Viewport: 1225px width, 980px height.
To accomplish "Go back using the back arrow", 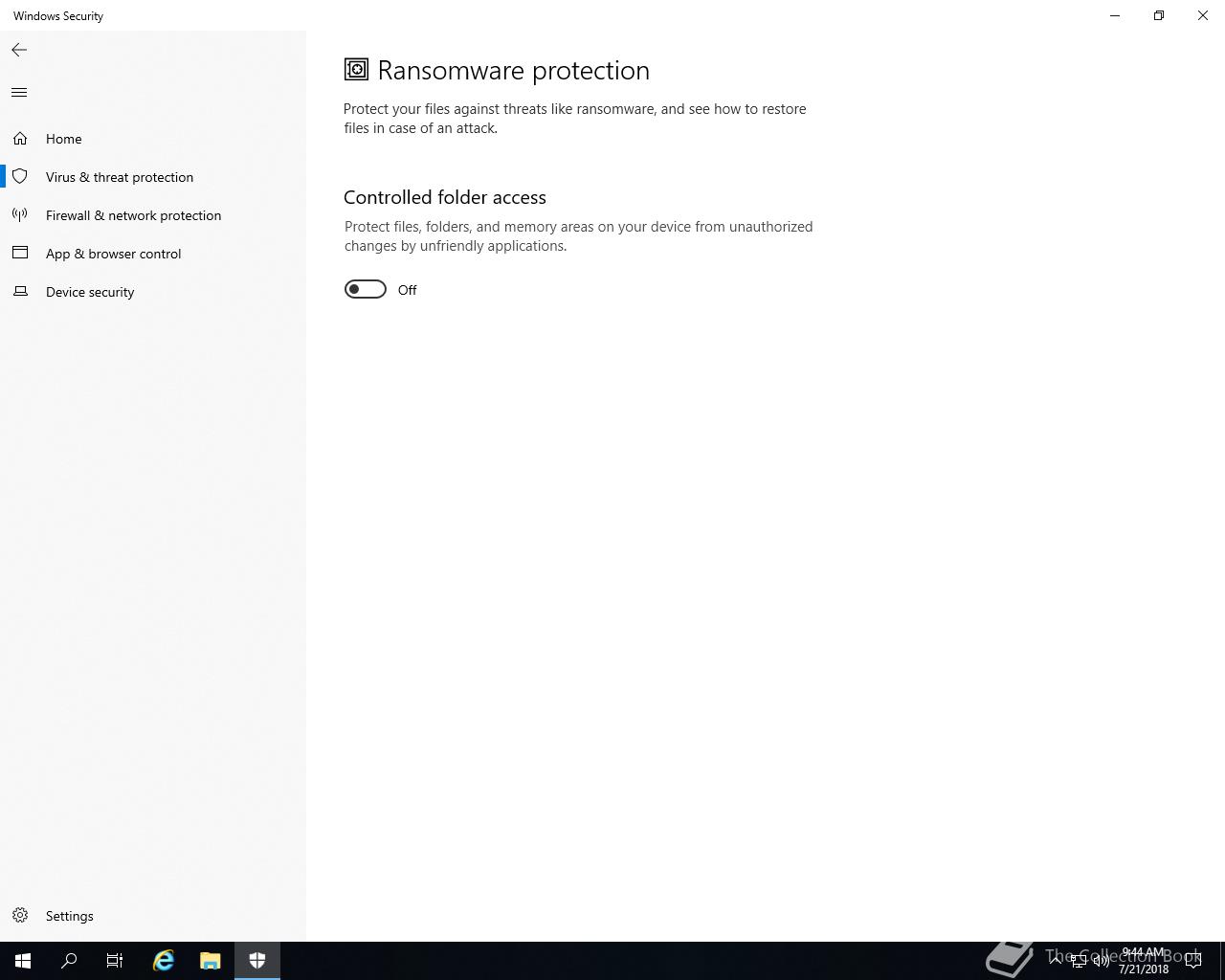I will 19,50.
